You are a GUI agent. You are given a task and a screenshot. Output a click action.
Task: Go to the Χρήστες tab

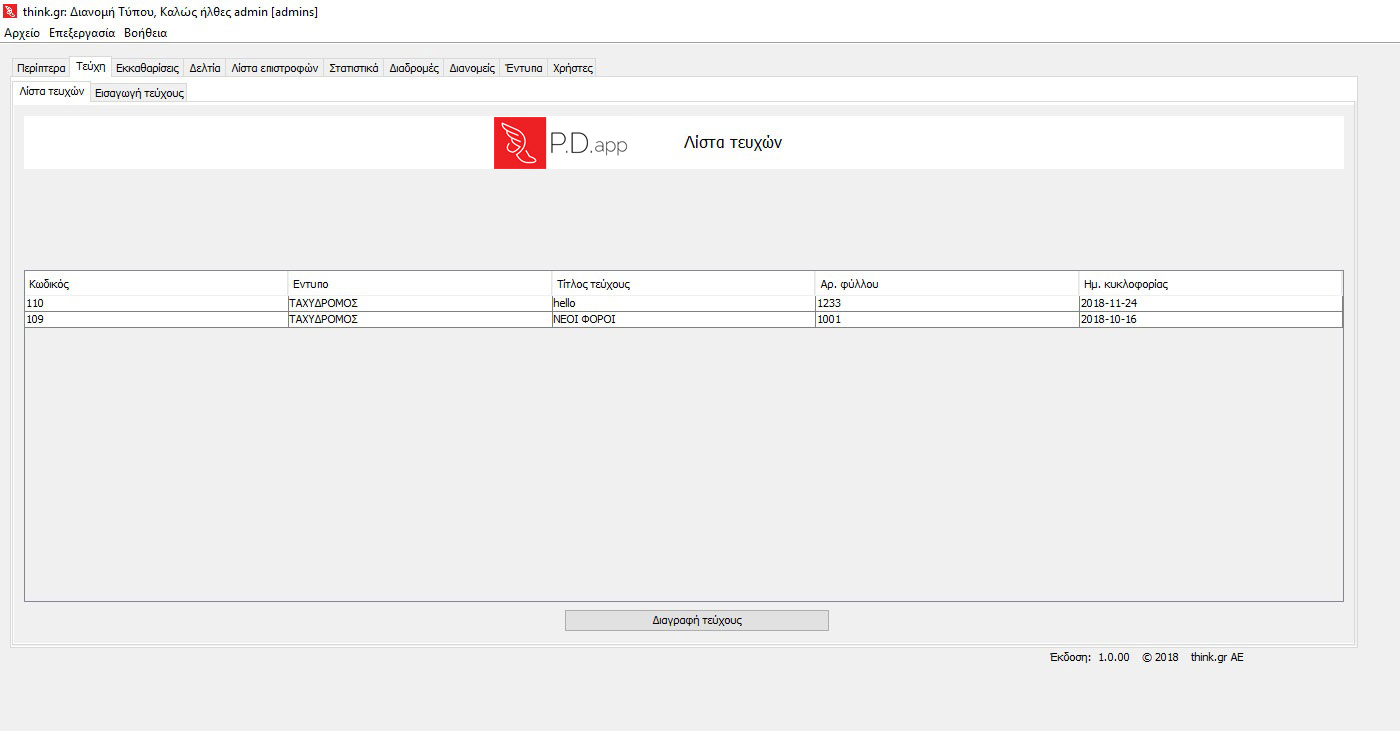pyautogui.click(x=573, y=69)
